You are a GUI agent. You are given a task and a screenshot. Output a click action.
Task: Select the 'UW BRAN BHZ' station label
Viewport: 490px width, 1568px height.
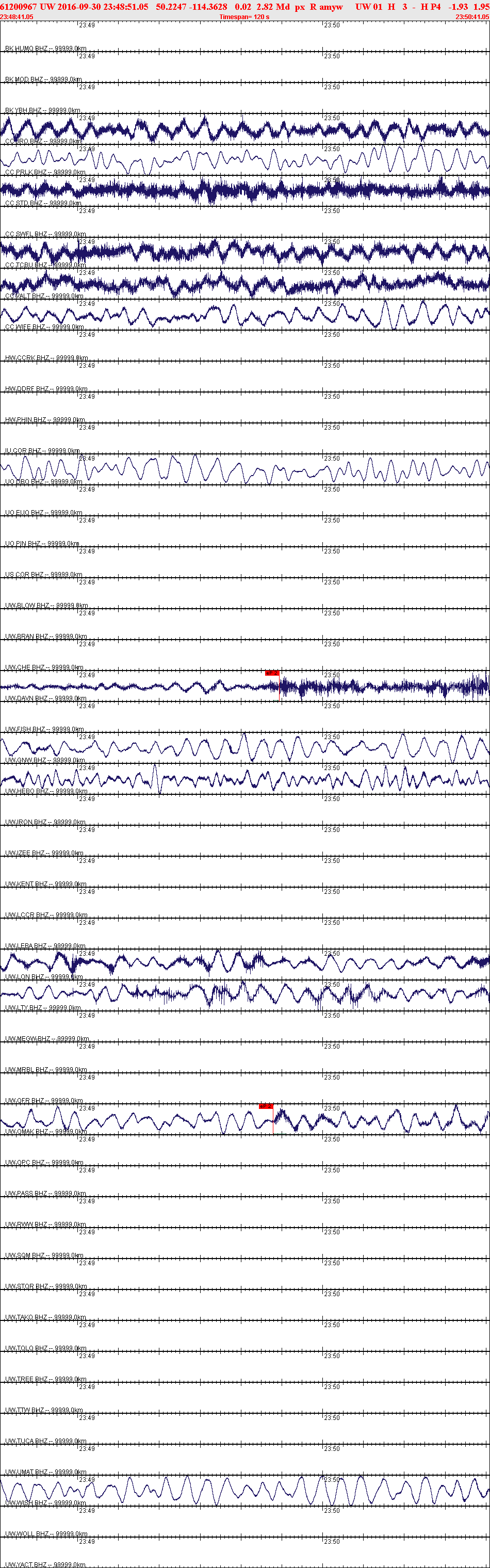click(46, 636)
